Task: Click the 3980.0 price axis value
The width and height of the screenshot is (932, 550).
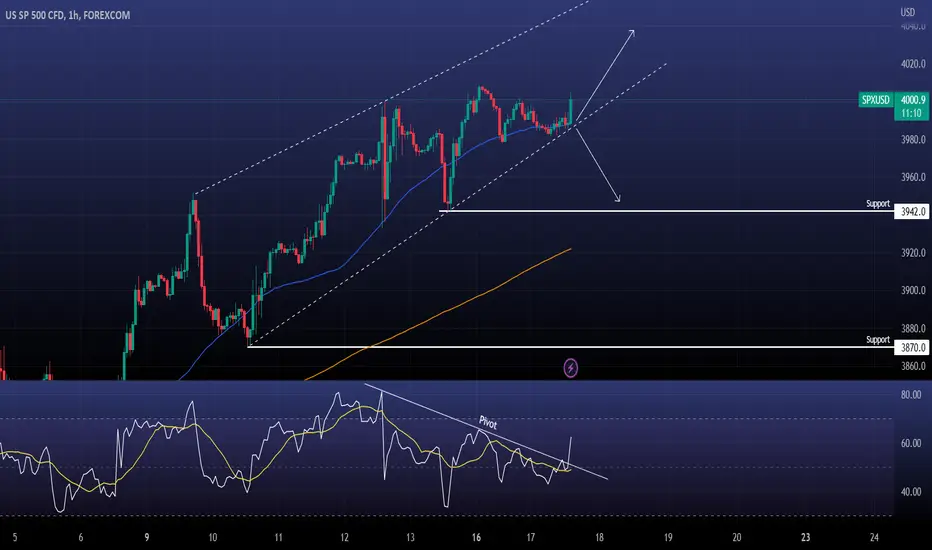Action: coord(913,140)
